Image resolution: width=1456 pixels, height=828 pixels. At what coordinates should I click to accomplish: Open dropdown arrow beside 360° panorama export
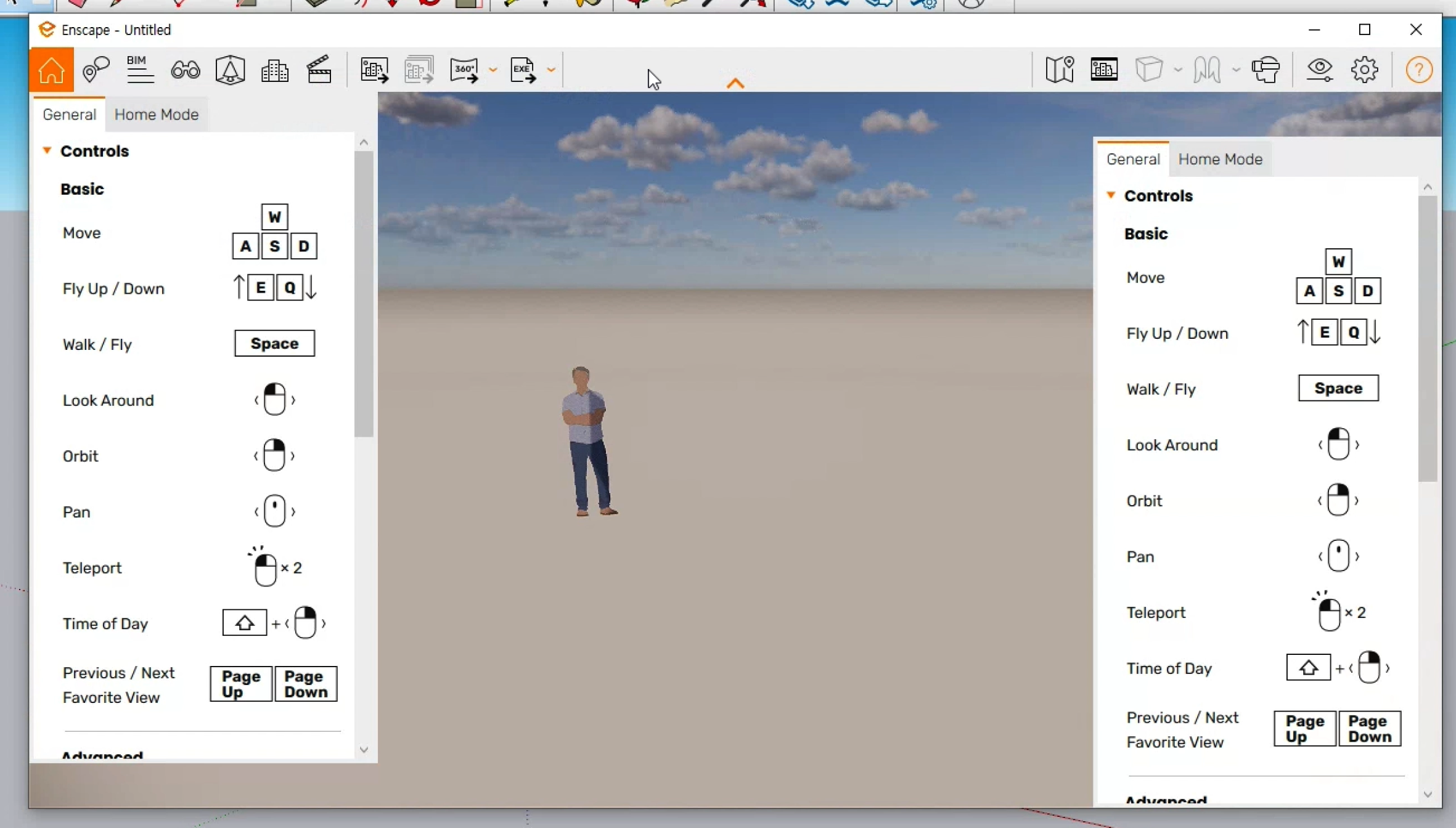pos(493,70)
